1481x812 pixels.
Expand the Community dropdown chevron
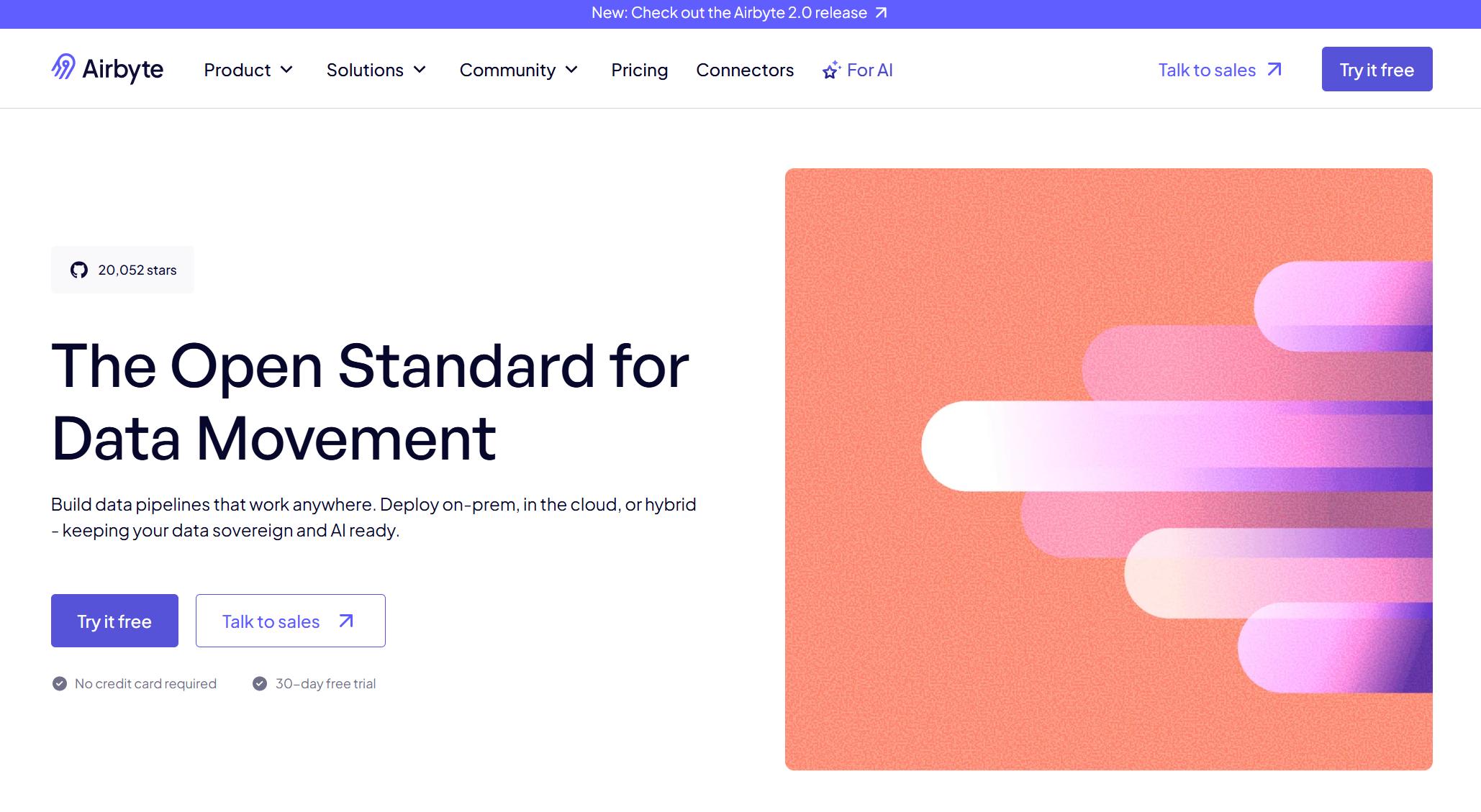coord(572,70)
